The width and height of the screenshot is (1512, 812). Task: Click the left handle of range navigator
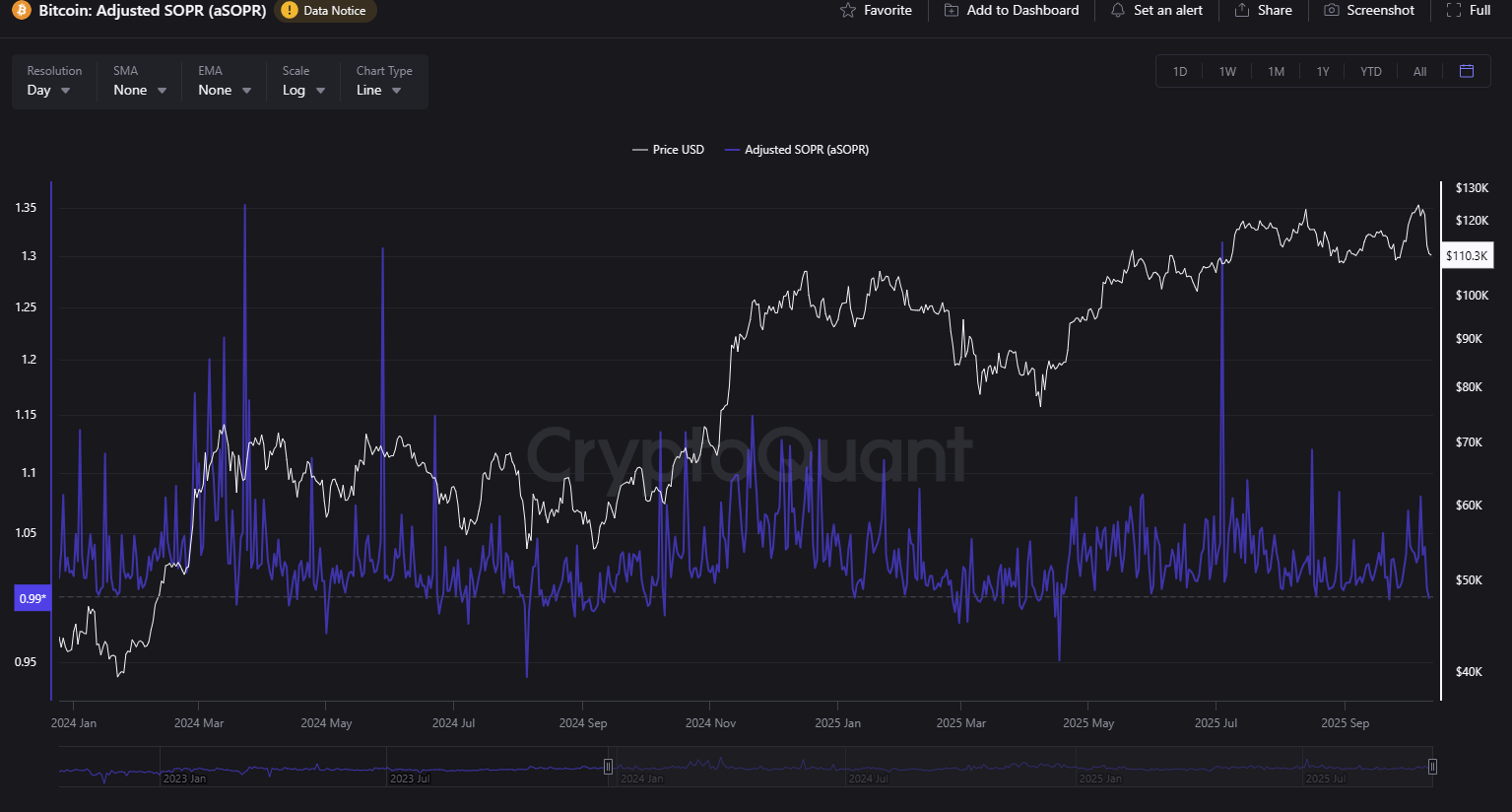tap(608, 767)
